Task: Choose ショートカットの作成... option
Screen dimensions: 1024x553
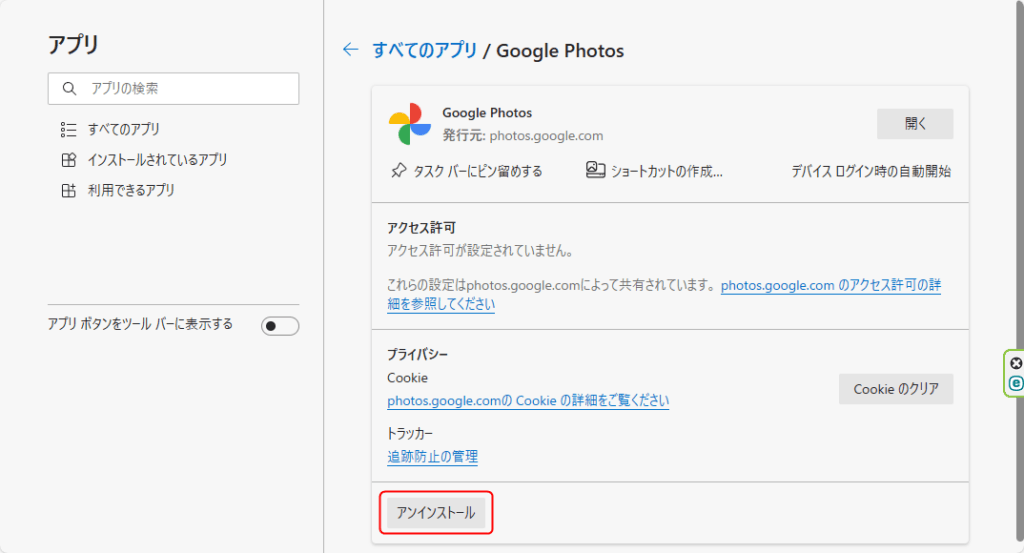Action: [x=654, y=171]
